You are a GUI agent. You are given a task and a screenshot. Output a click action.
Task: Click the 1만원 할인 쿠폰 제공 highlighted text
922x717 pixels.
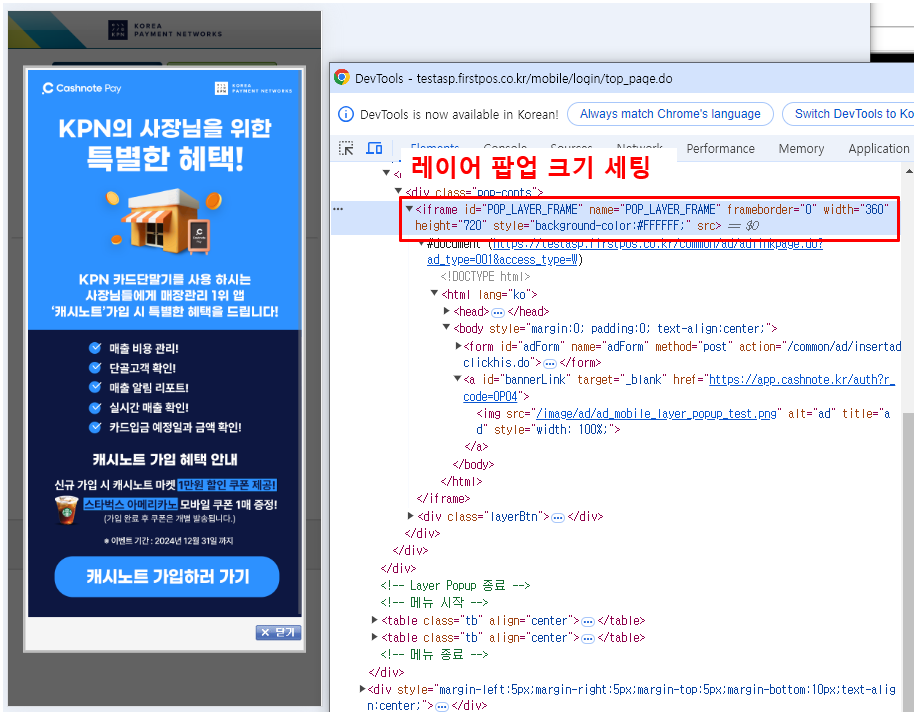pos(227,485)
